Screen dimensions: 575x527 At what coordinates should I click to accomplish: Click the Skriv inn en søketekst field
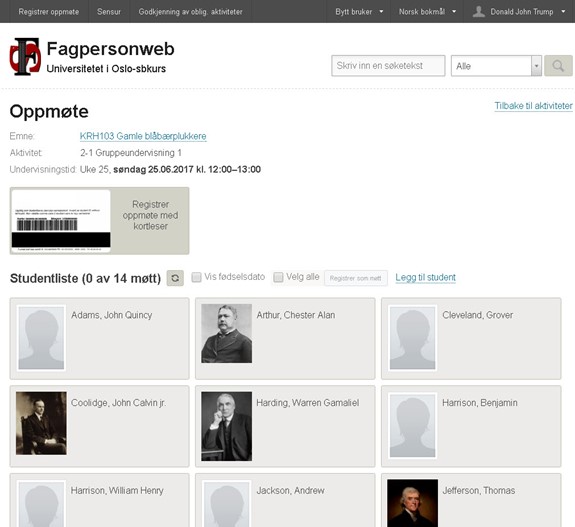point(388,66)
